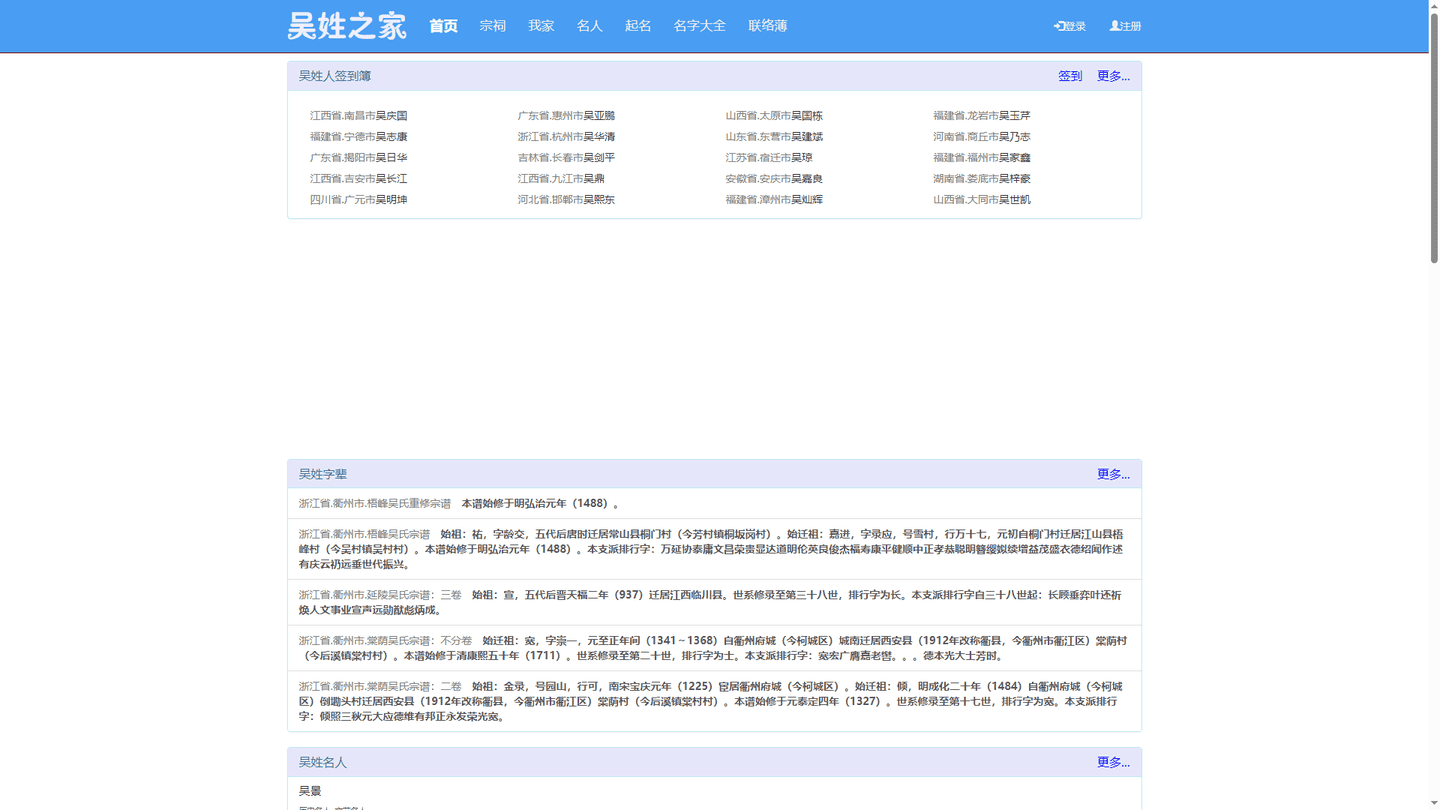1440x810 pixels.
Task: Click 更多... in the 吴姓人签到簿 panel
Action: pos(1113,76)
